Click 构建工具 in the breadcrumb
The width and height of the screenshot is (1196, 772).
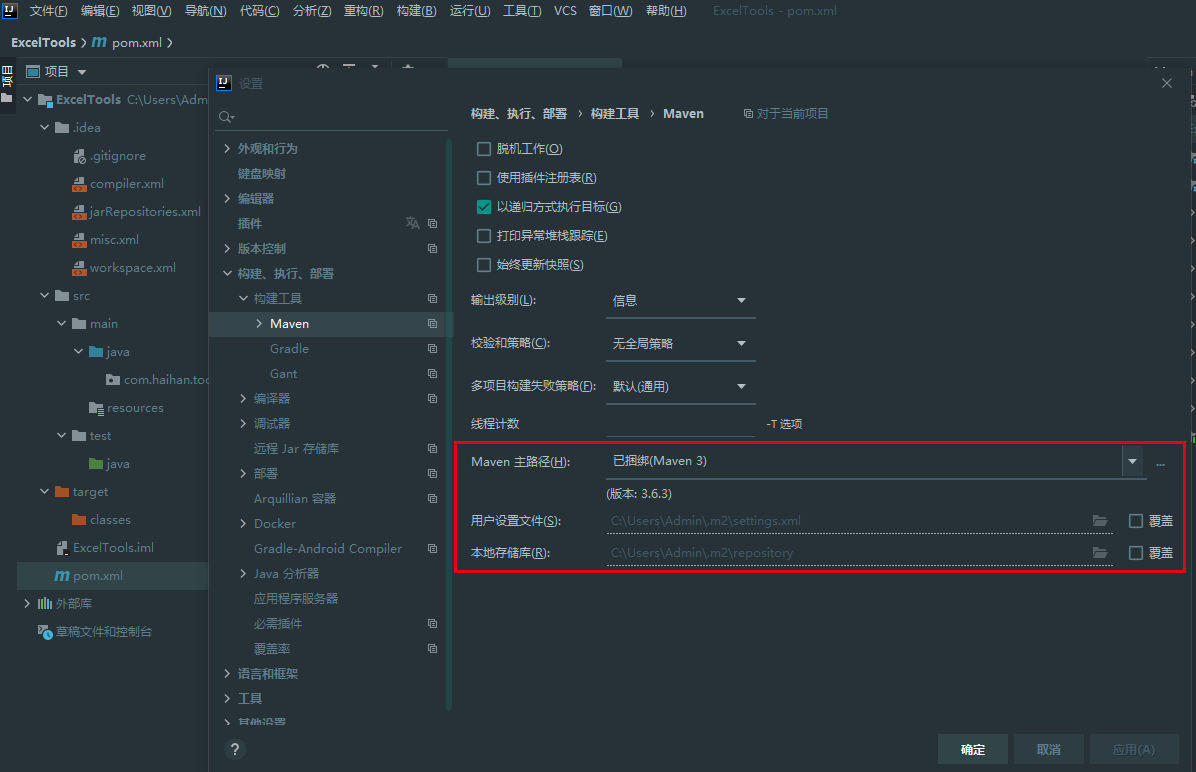pyautogui.click(x=615, y=114)
